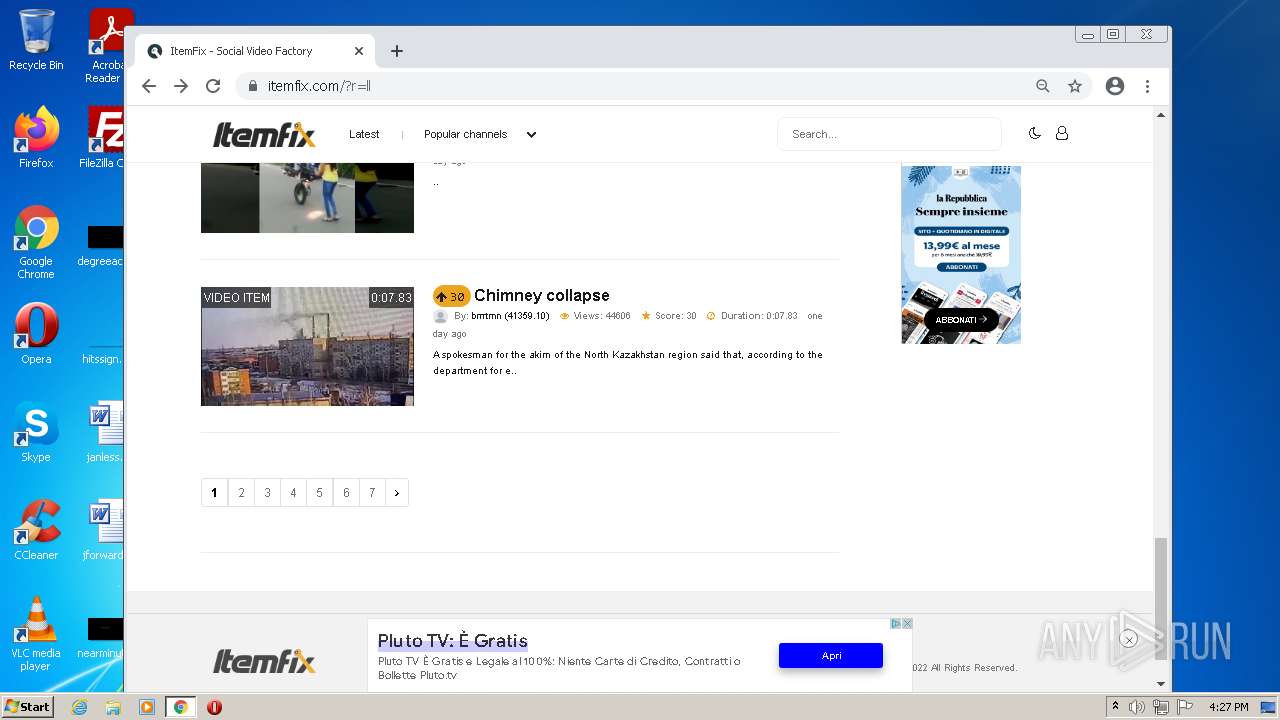The image size is (1280, 720).
Task: Click the ad info icon on banner
Action: coord(896,623)
